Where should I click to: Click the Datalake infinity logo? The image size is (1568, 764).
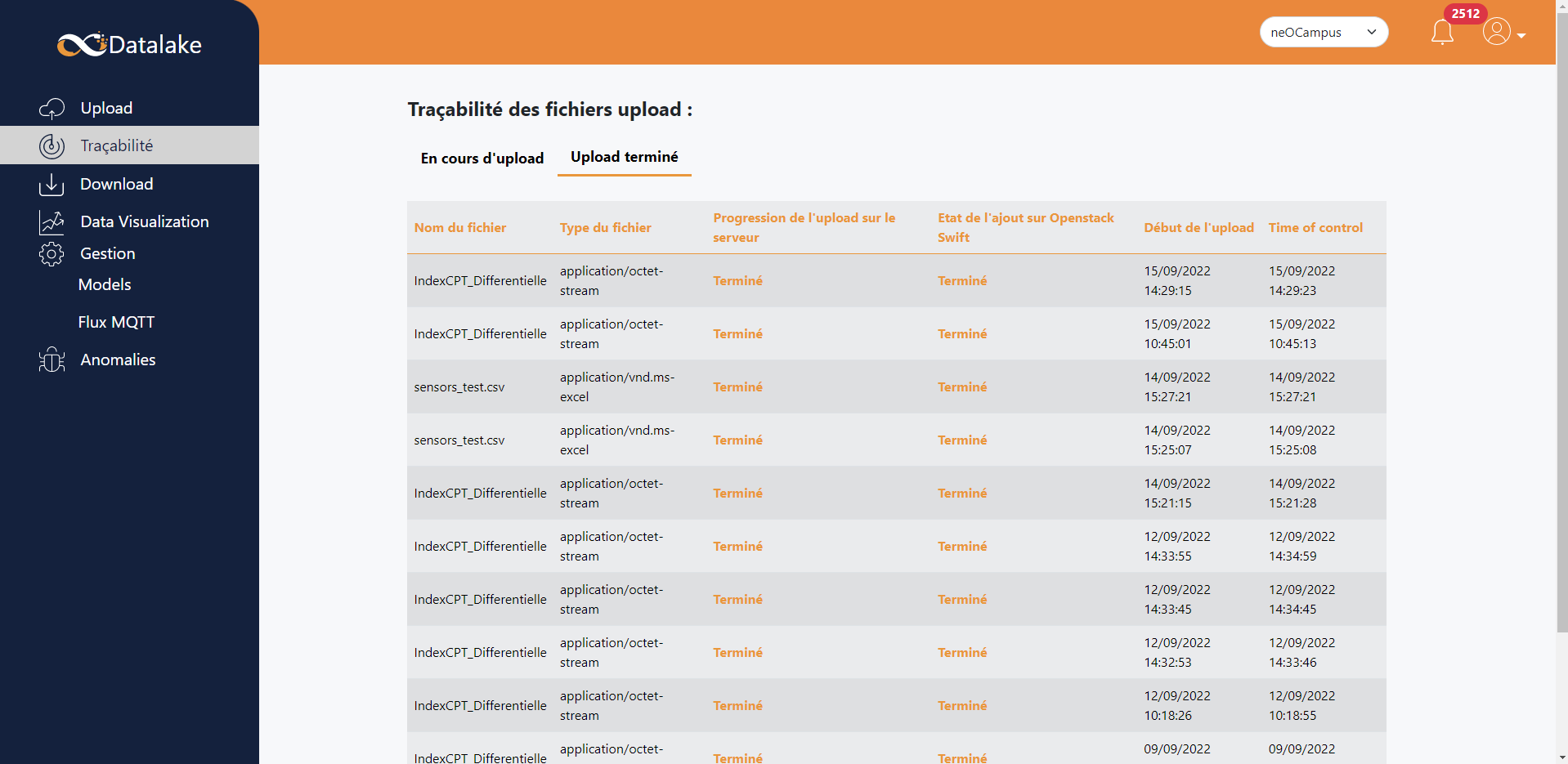(82, 44)
